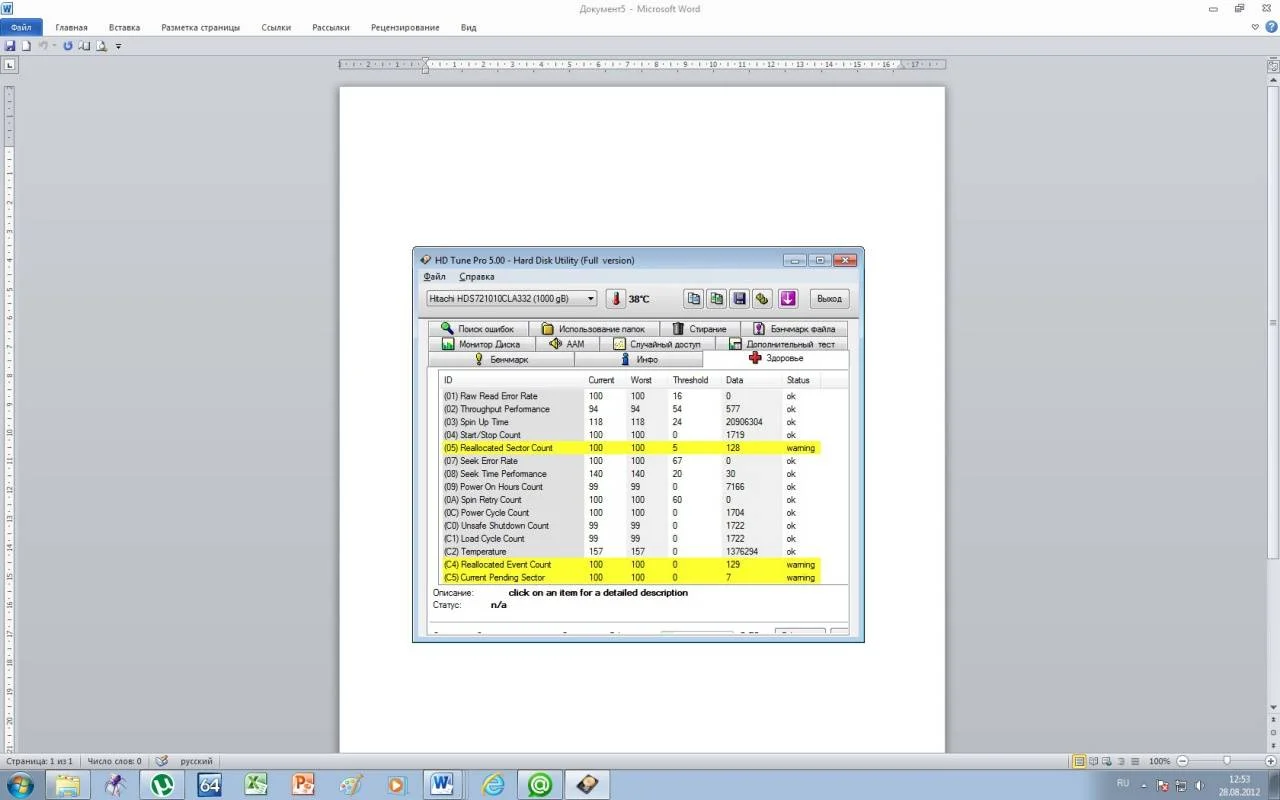The width and height of the screenshot is (1280, 800).
Task: Click the tab selector box beside ruler
Action: pyautogui.click(x=11, y=65)
